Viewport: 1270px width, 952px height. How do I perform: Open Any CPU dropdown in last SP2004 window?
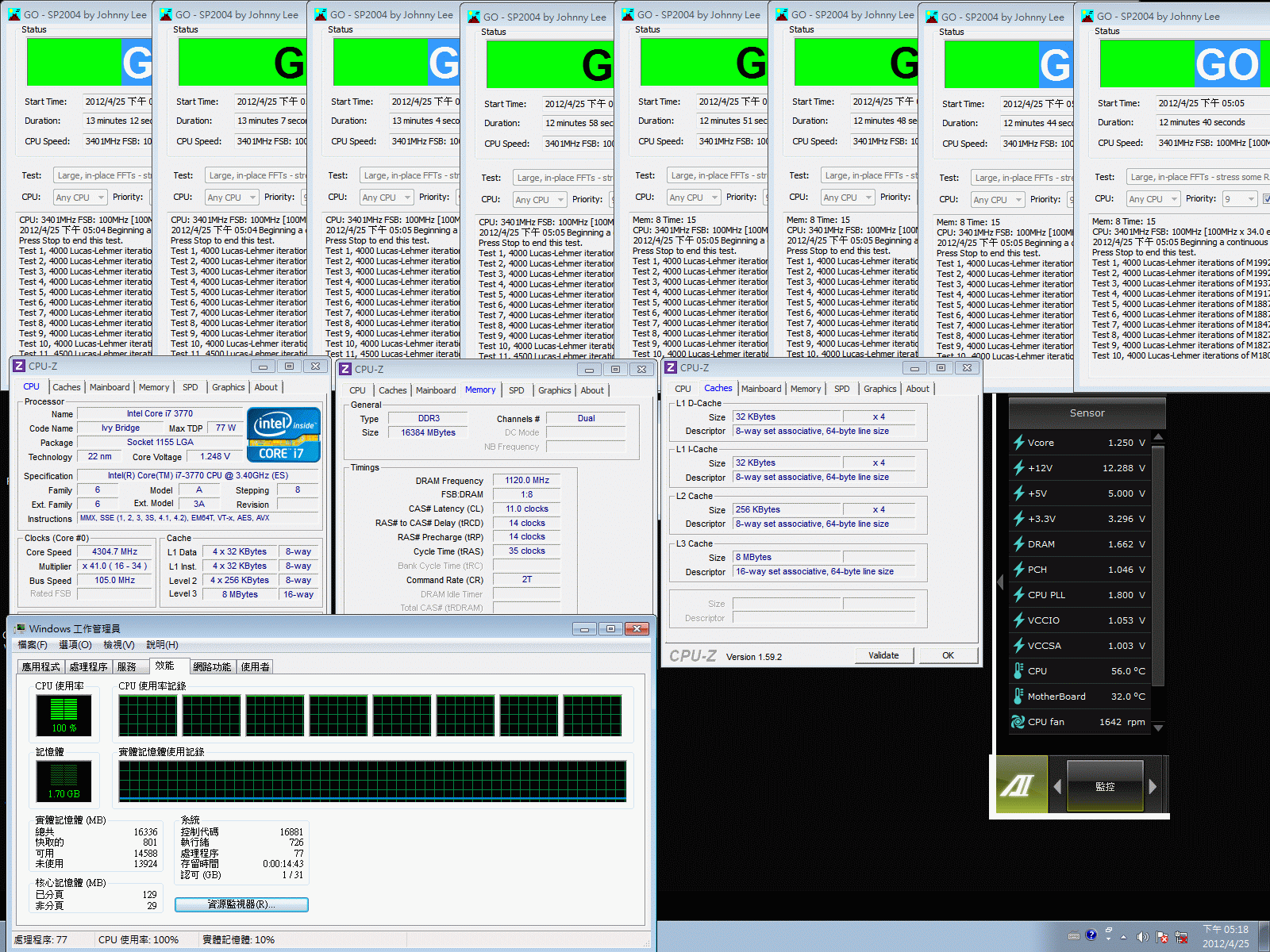1154,199
